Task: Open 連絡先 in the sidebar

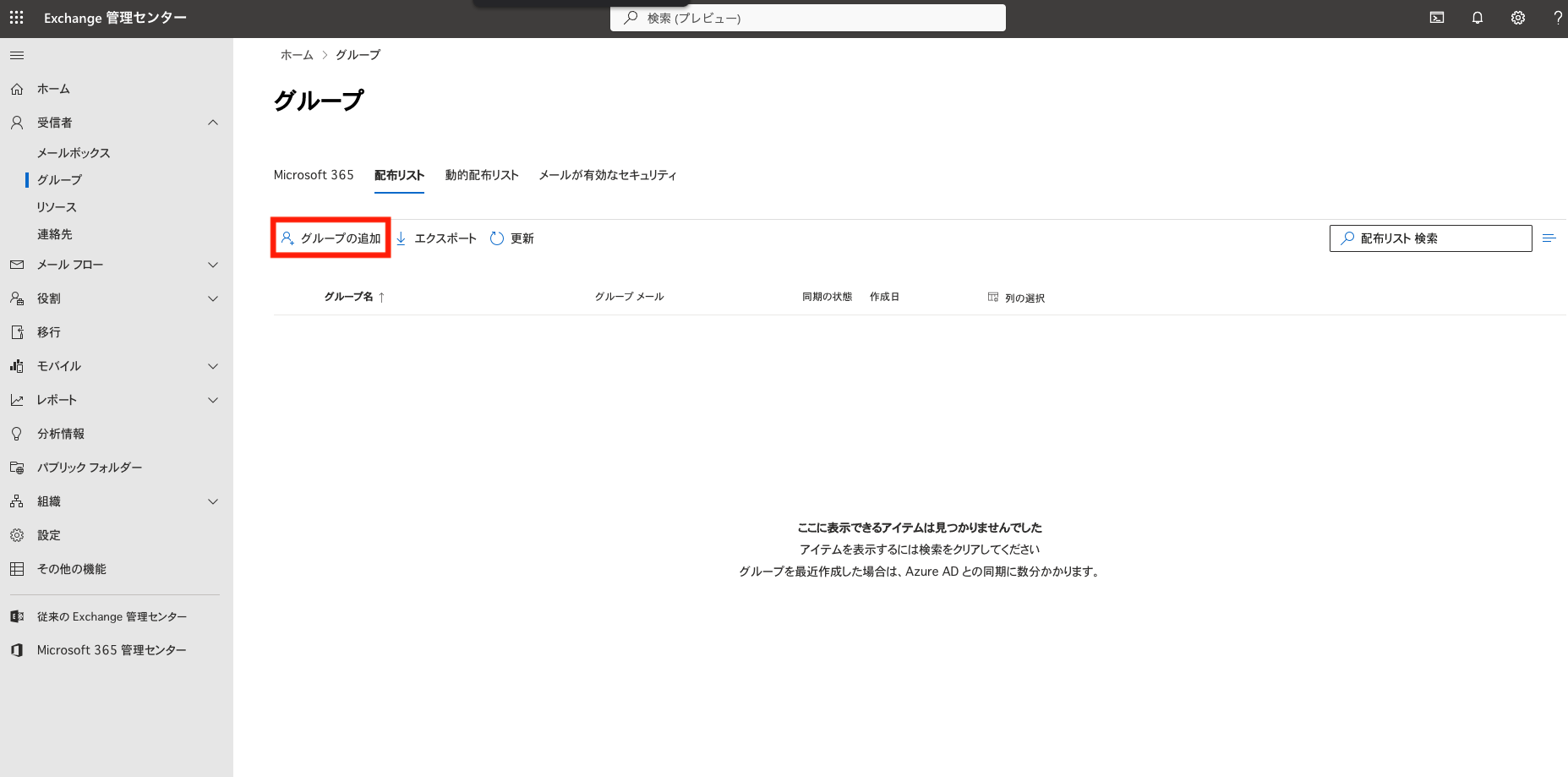Action: coord(55,234)
